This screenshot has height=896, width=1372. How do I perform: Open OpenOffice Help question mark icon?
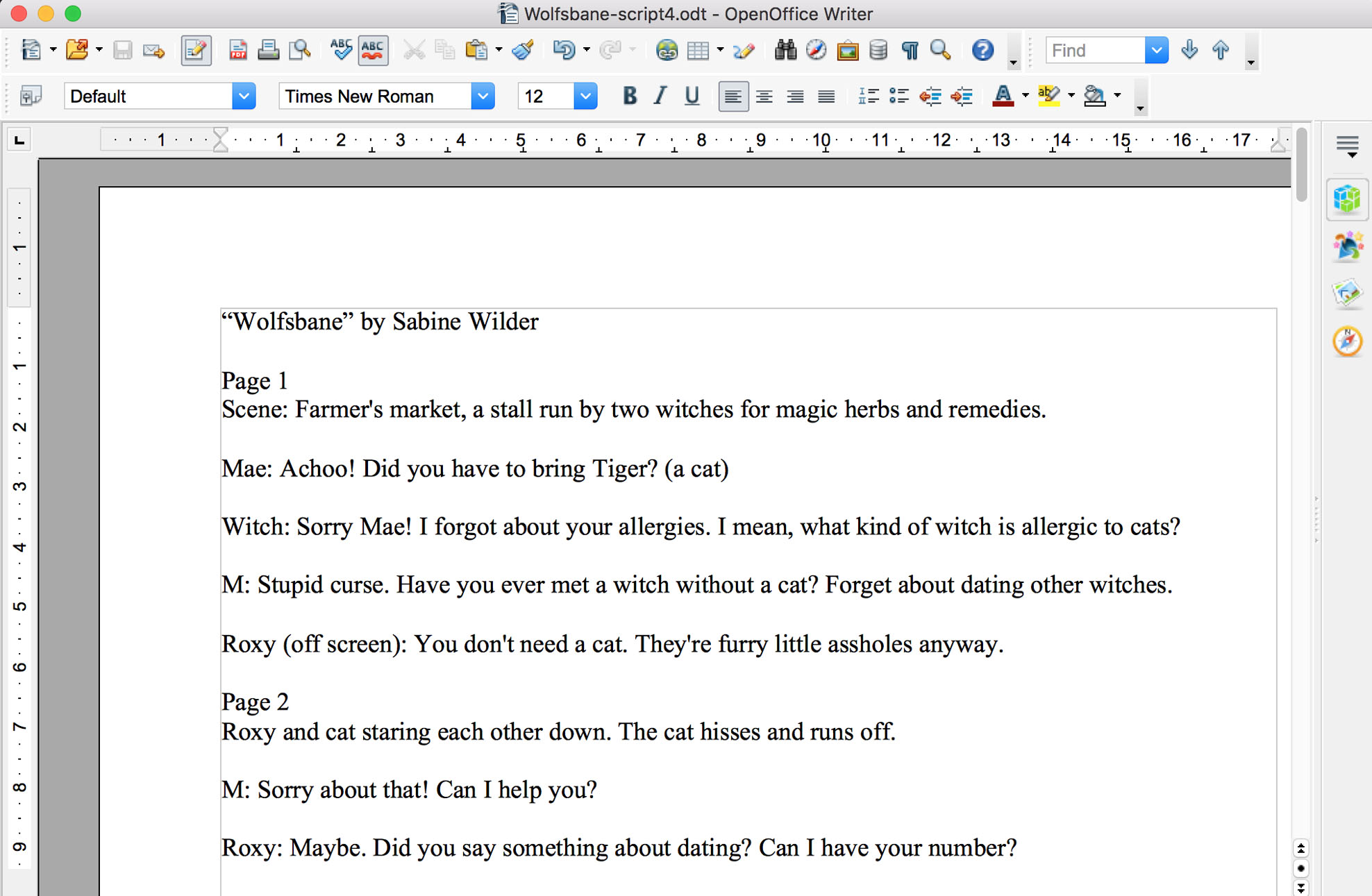pyautogui.click(x=982, y=50)
